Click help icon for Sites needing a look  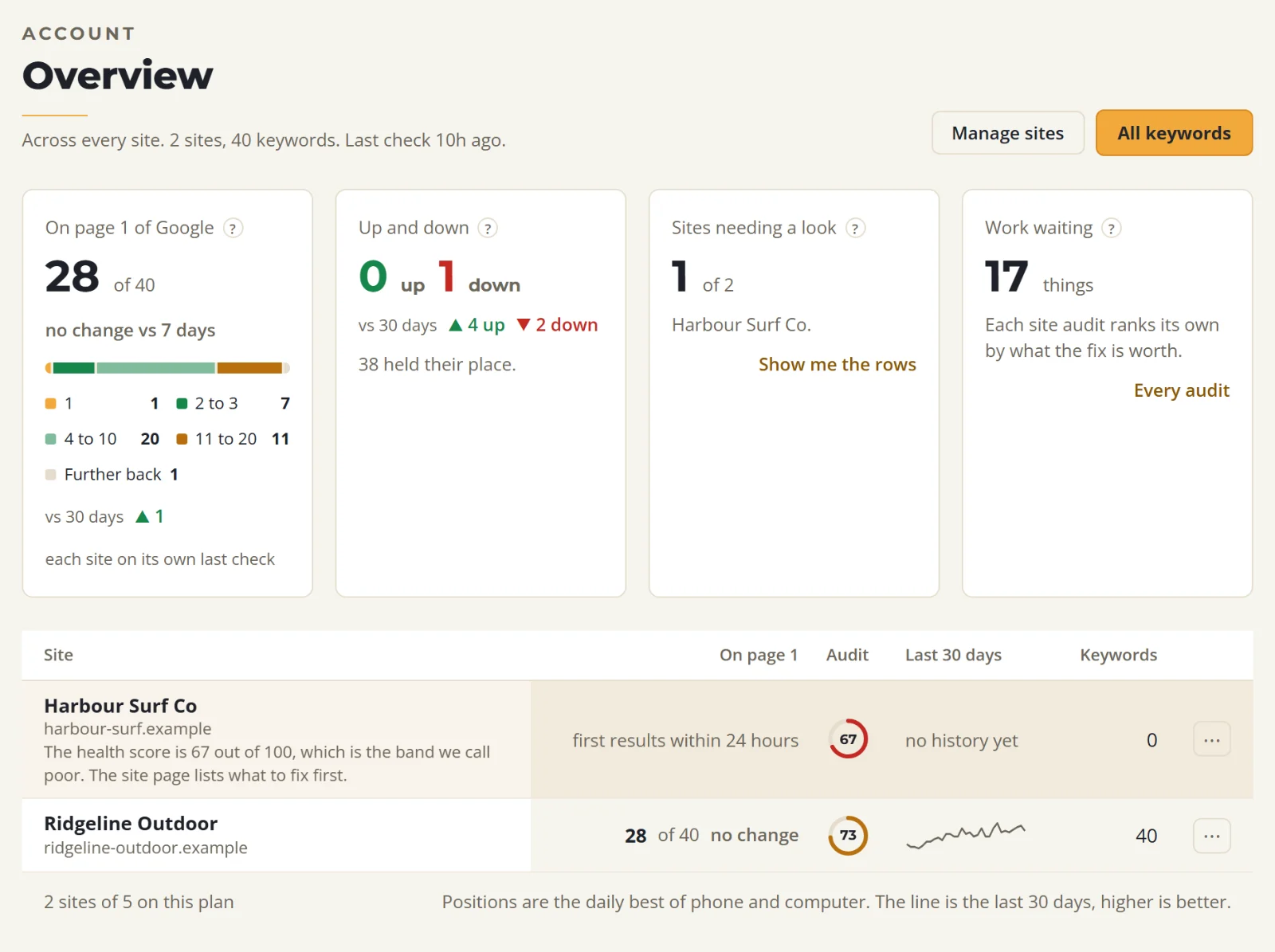[855, 229]
